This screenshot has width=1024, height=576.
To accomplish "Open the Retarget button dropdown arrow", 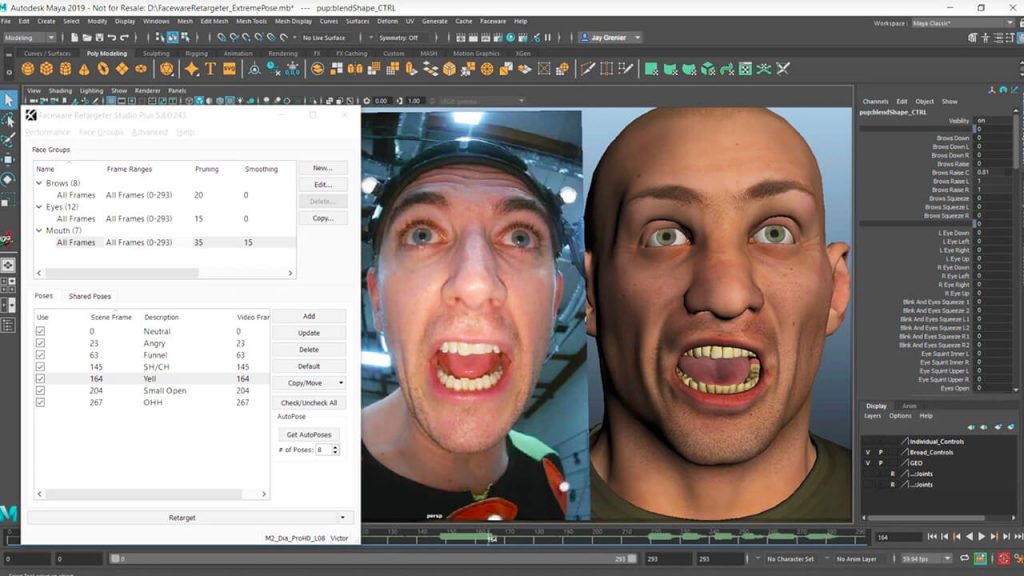I will (x=342, y=518).
